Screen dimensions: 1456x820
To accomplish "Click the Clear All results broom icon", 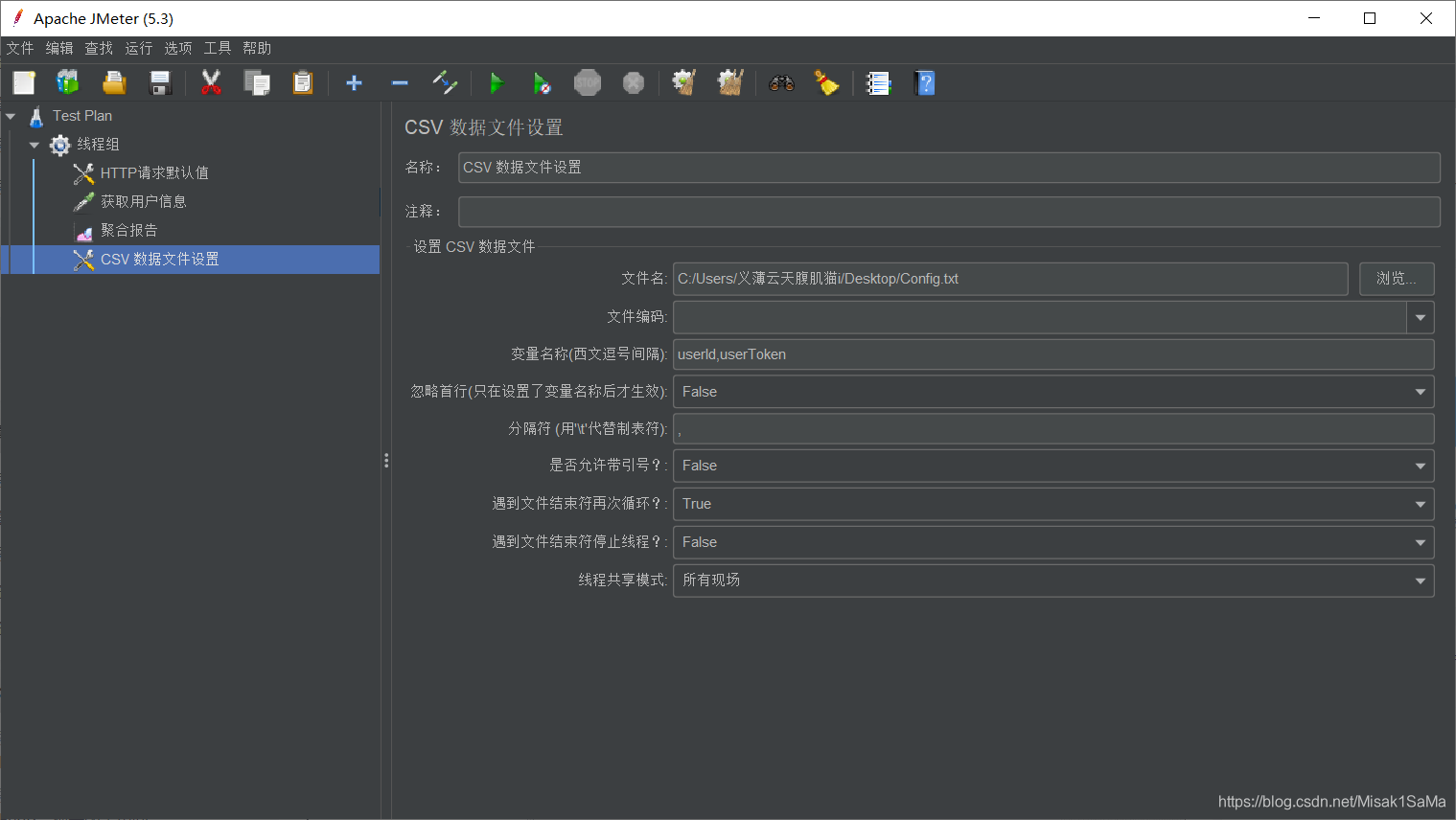I will [x=826, y=82].
